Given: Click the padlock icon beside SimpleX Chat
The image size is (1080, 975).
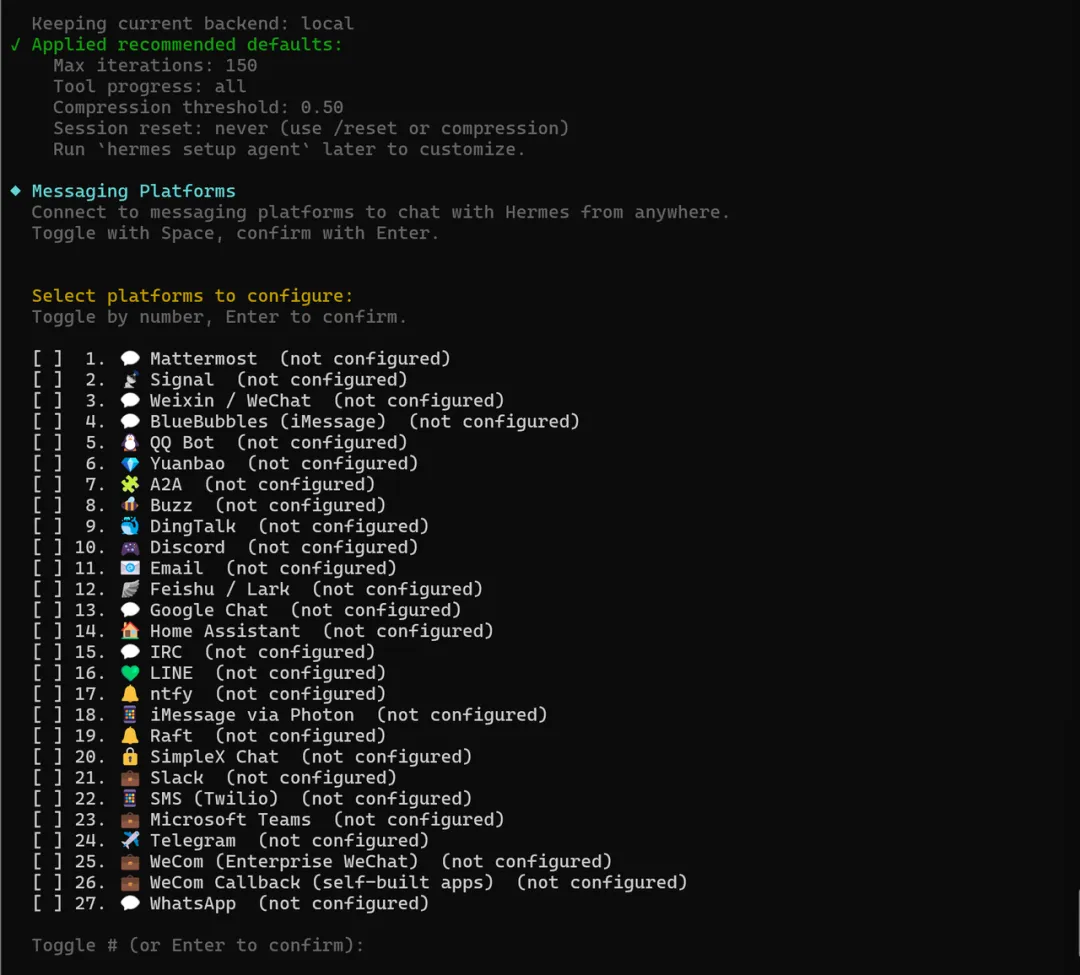Looking at the screenshot, I should coord(129,756).
